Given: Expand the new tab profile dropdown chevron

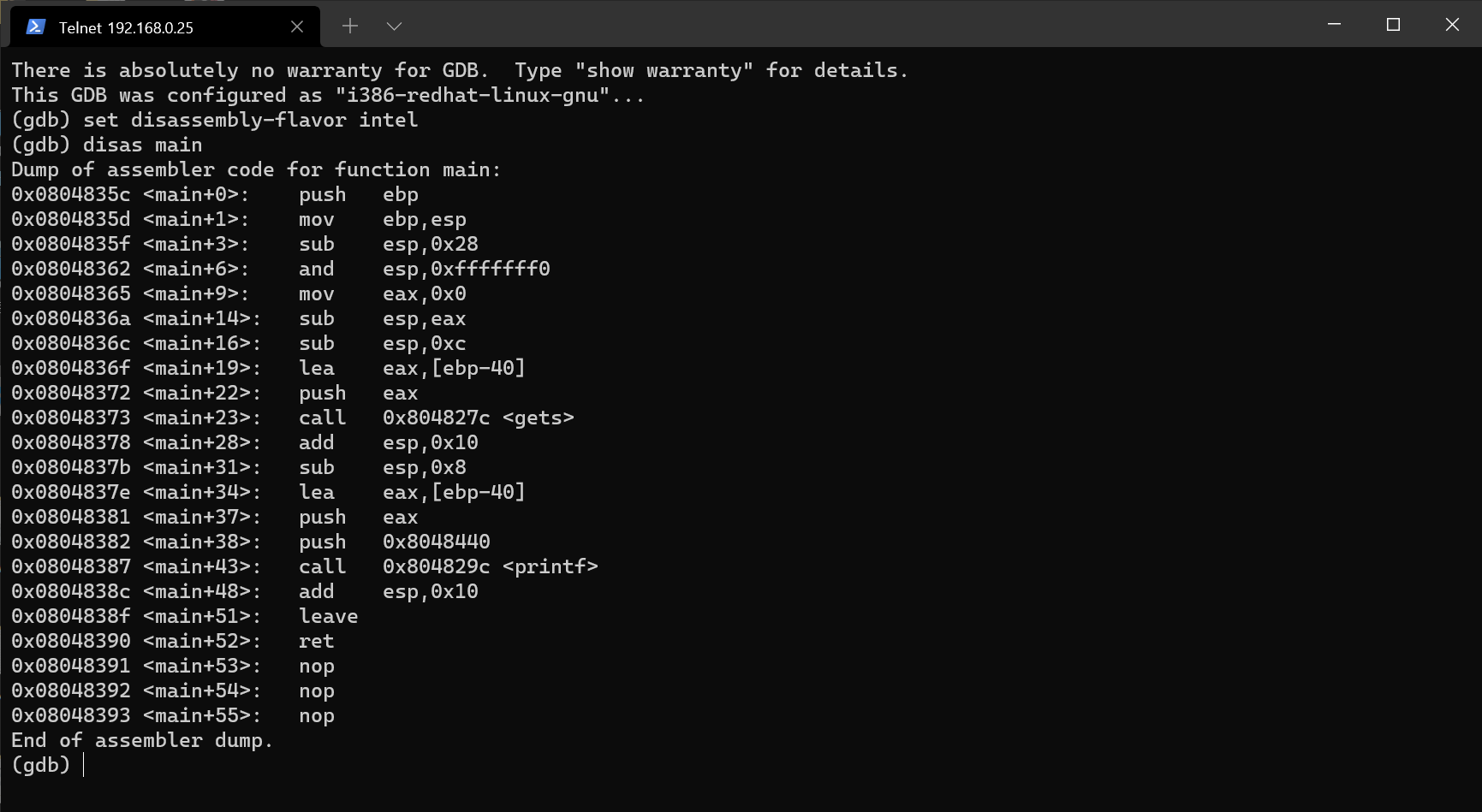Looking at the screenshot, I should pos(394,26).
